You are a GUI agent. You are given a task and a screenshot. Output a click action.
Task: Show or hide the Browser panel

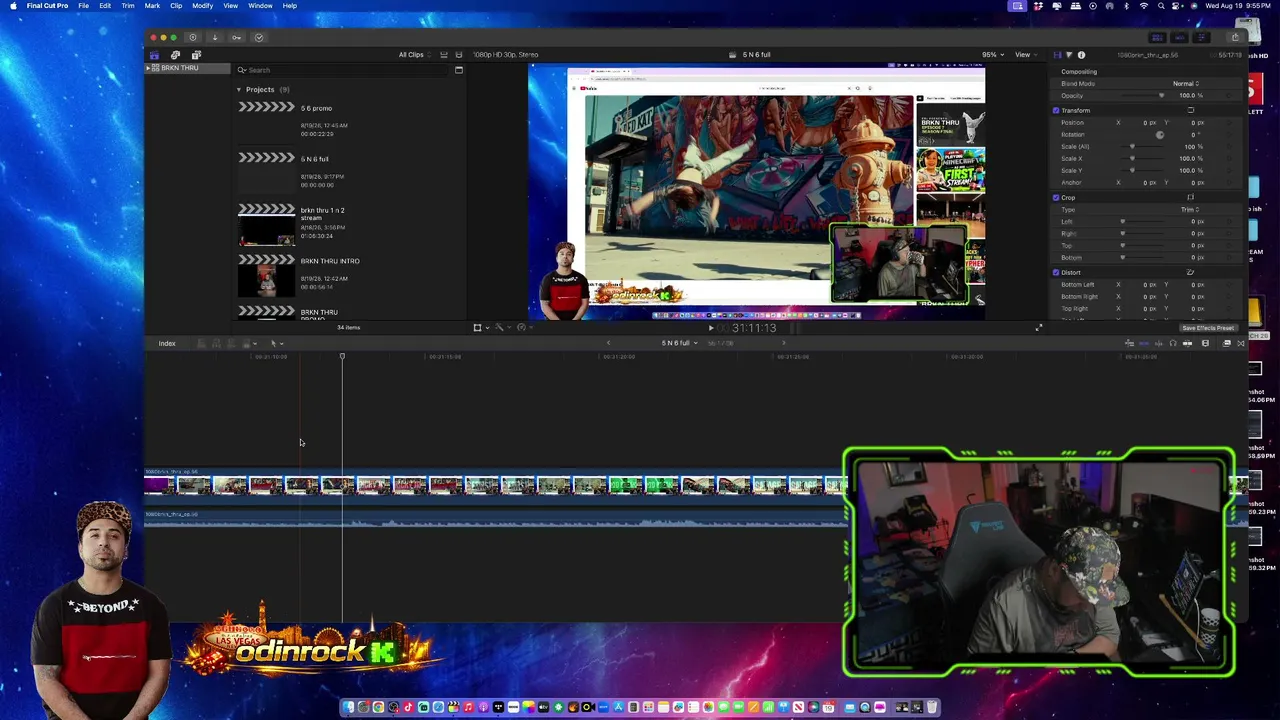click(1158, 38)
